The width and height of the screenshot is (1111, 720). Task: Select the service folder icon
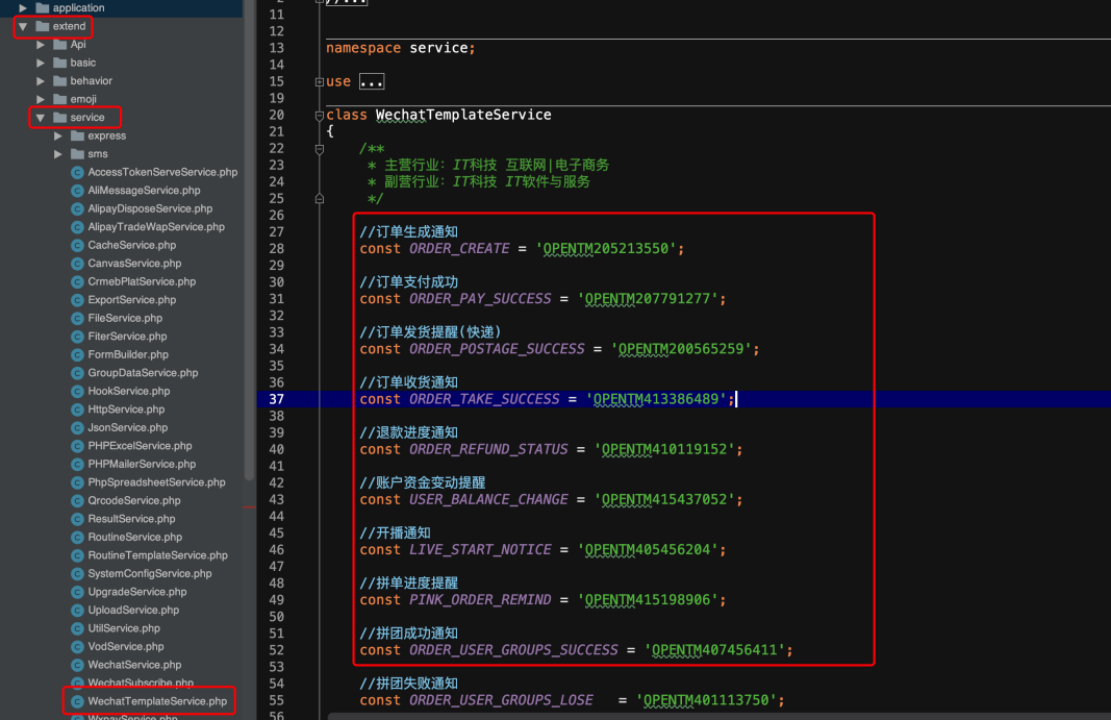60,118
